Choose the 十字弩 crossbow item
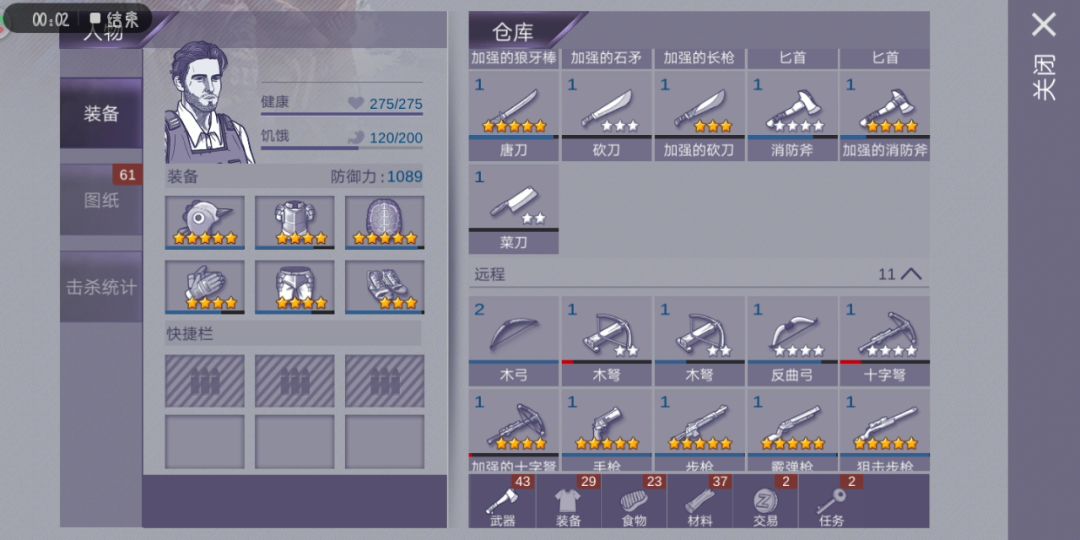Screen dimensions: 1080x540 [x=885, y=341]
